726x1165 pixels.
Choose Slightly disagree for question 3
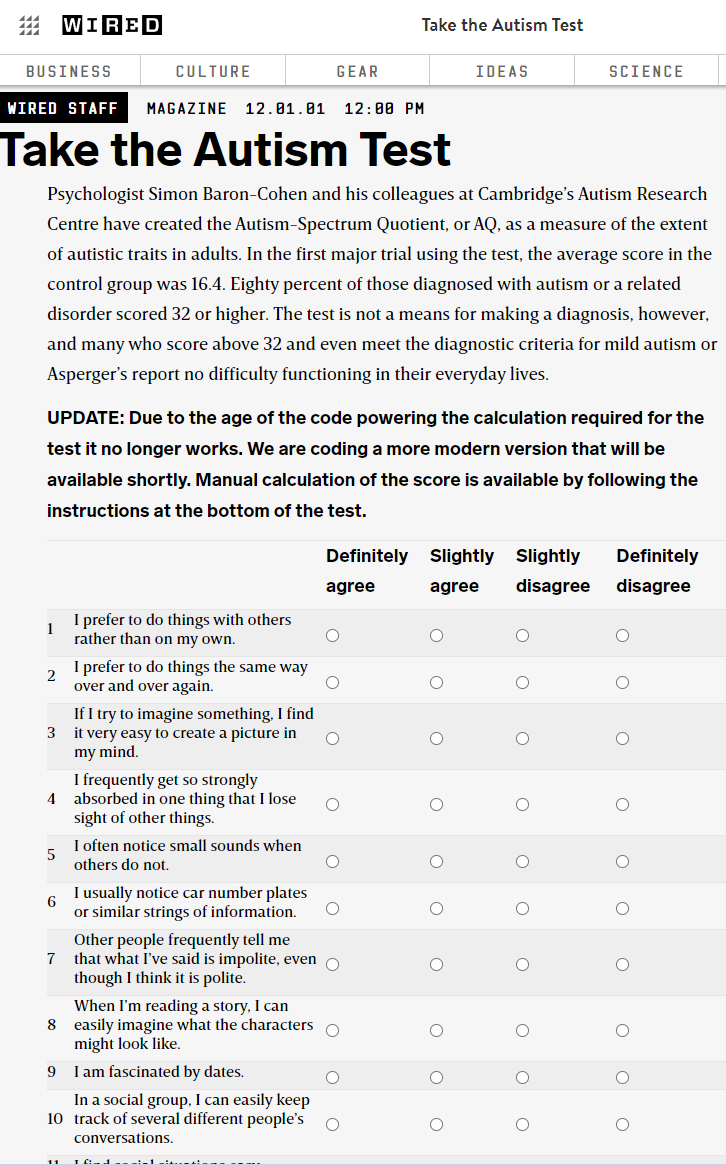coord(523,739)
